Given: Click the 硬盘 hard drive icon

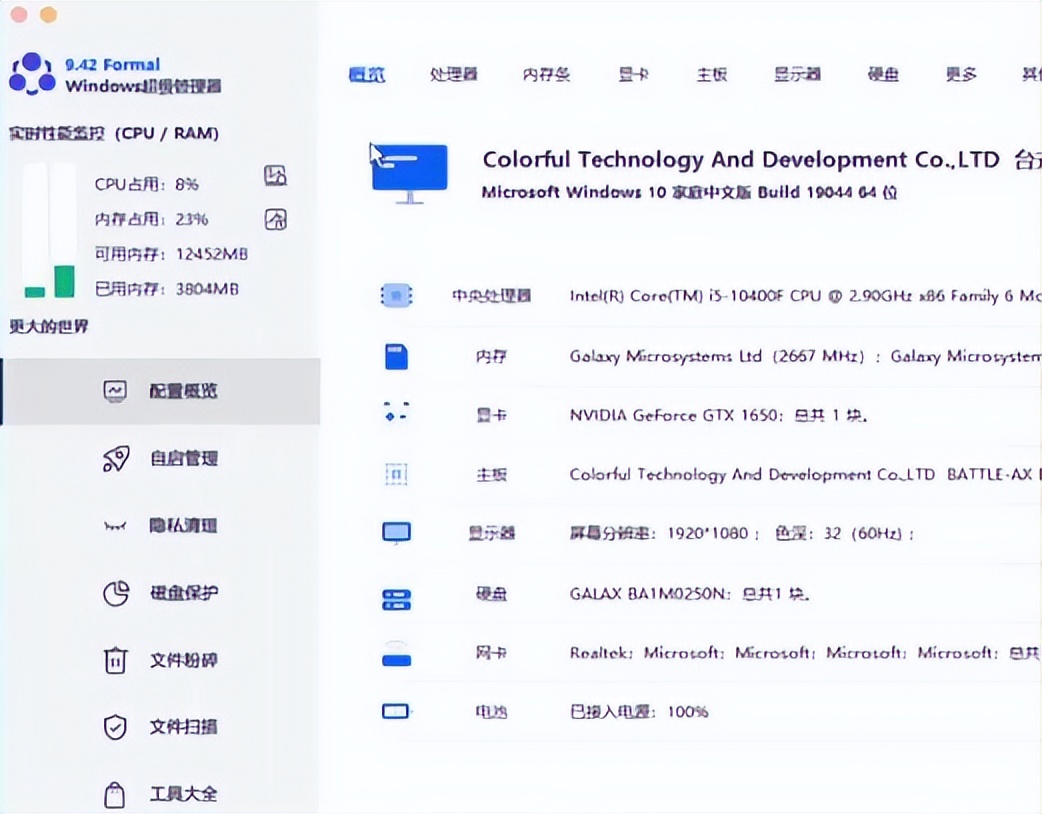Looking at the screenshot, I should pos(396,594).
